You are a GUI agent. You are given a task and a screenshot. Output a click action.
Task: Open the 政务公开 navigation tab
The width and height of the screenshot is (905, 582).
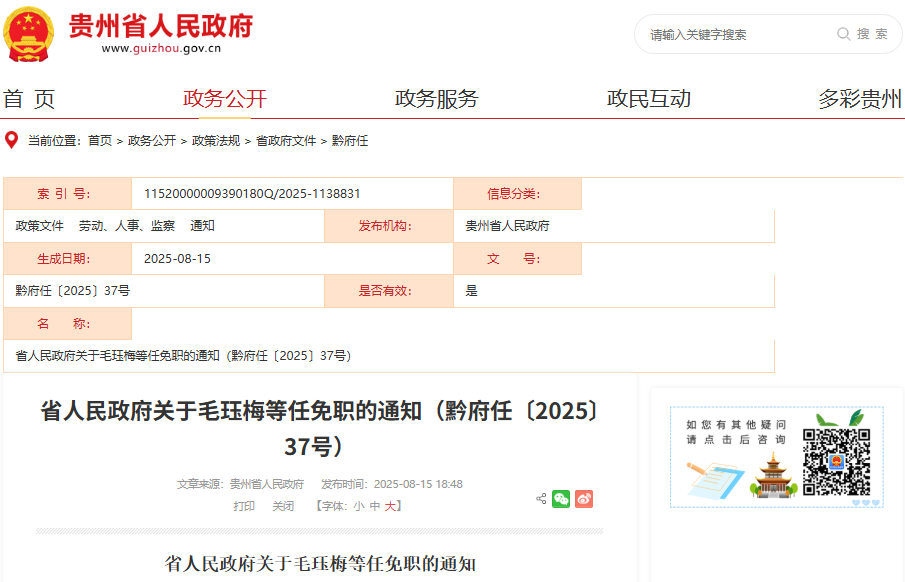tap(225, 99)
